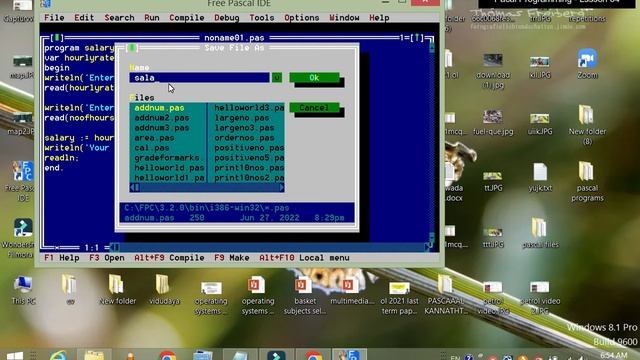This screenshot has height=360, width=640.
Task: Click the noname01.pas window zoom arrow
Action: click(x=417, y=38)
